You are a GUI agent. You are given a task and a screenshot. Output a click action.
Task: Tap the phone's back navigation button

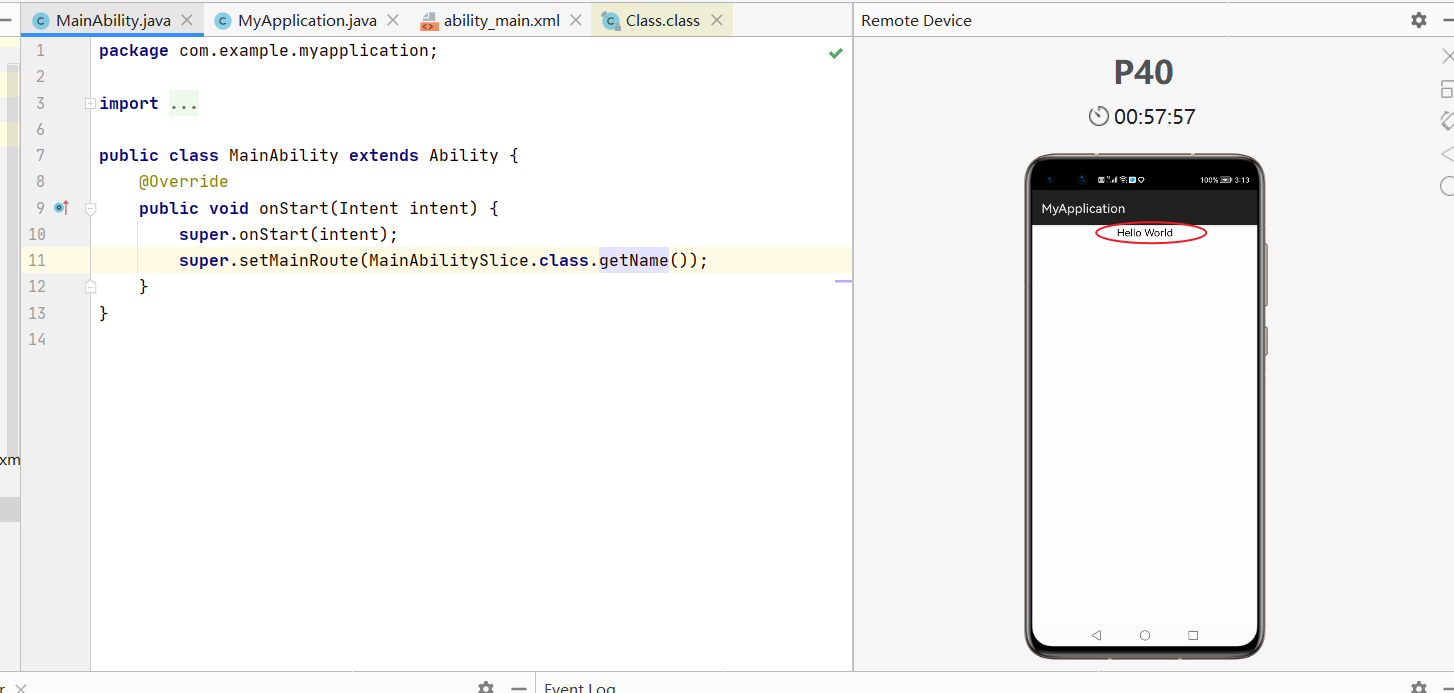point(1096,635)
